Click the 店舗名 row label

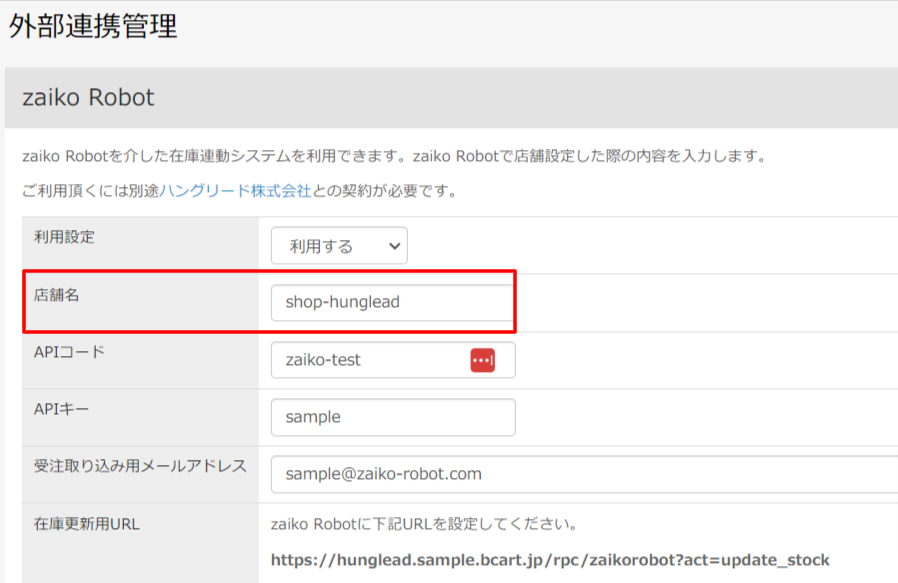[x=56, y=295]
